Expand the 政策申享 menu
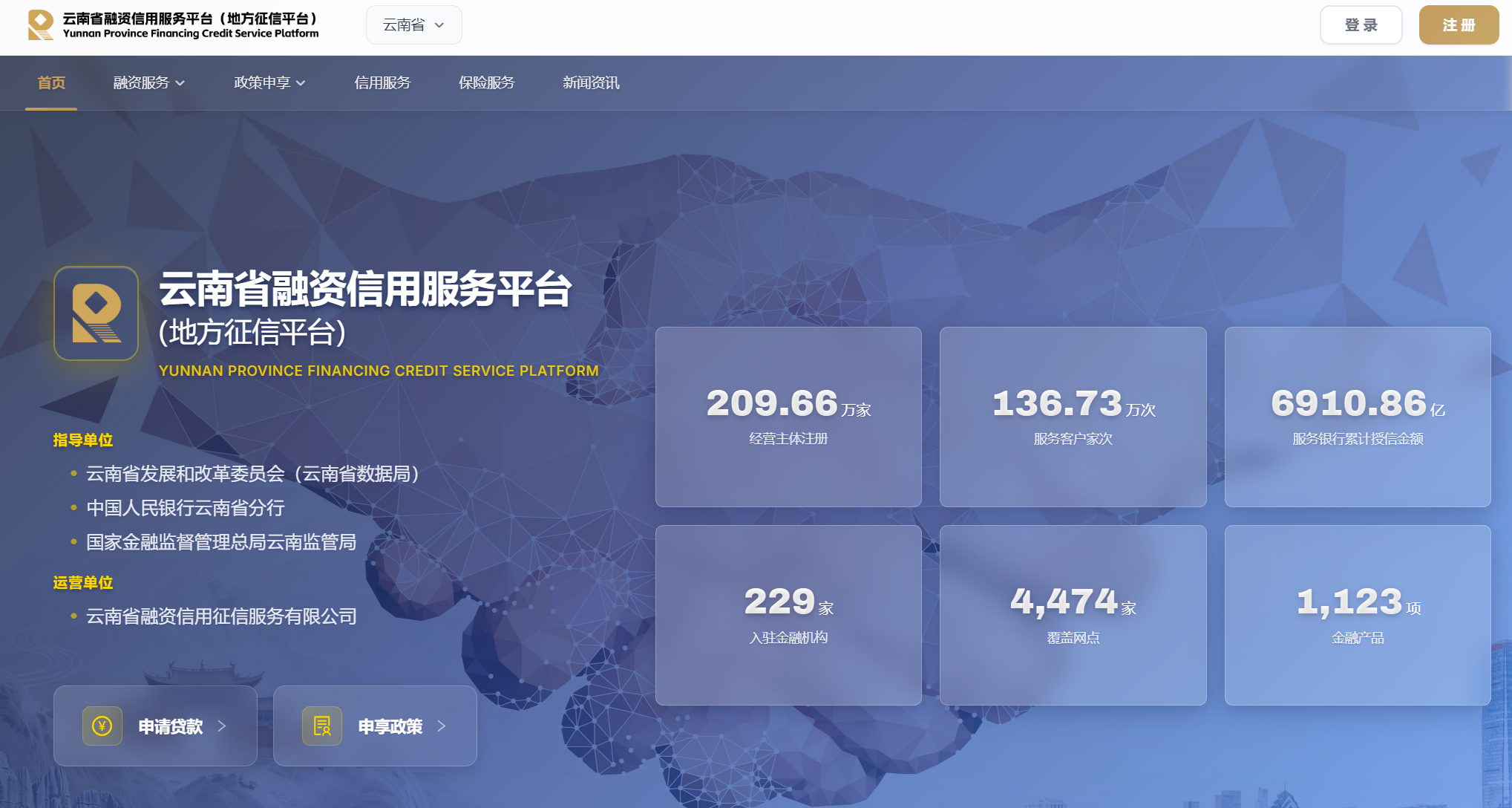The height and width of the screenshot is (808, 1512). pos(269,83)
